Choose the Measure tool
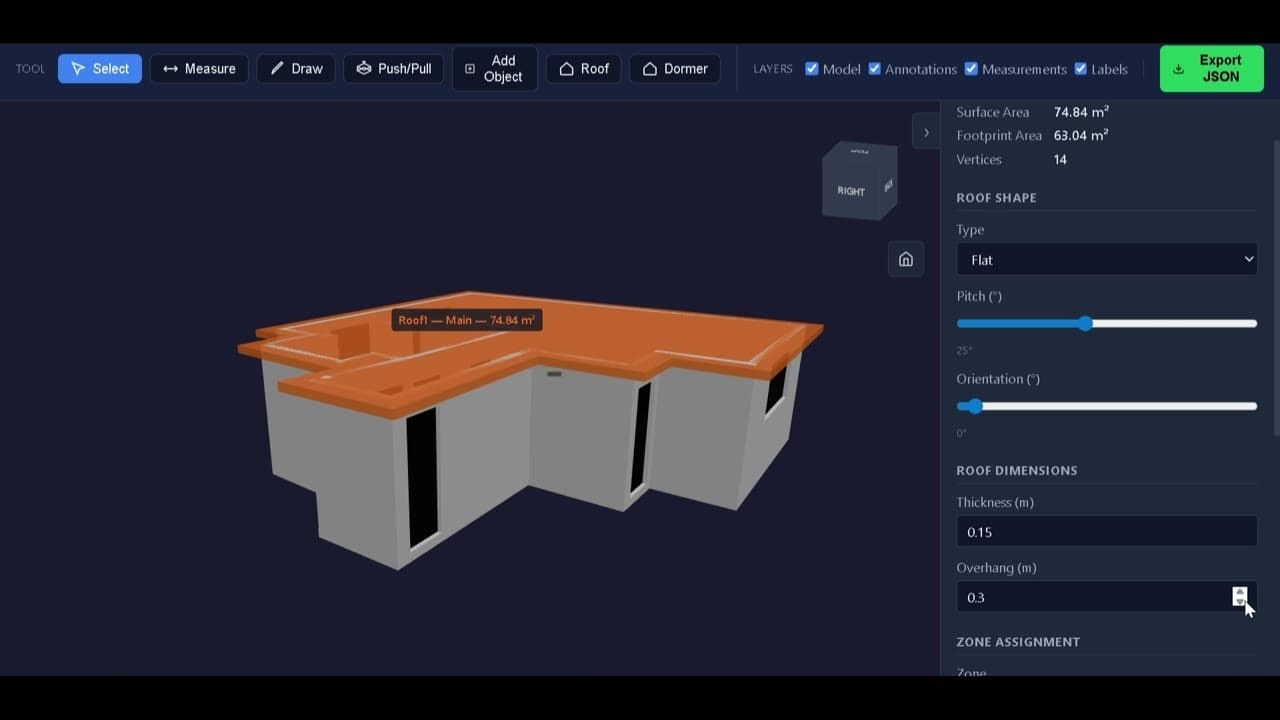The width and height of the screenshot is (1280, 720). tap(199, 68)
